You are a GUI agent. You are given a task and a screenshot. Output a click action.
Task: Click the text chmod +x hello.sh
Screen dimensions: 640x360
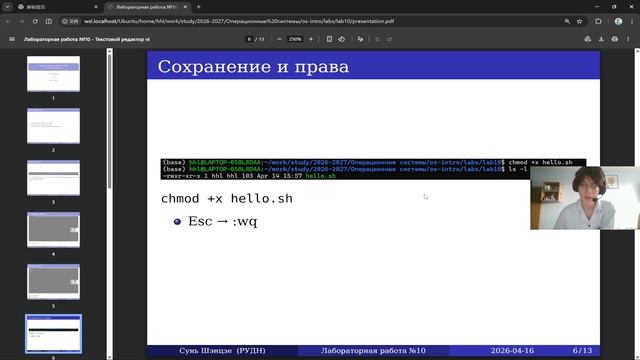tap(227, 199)
